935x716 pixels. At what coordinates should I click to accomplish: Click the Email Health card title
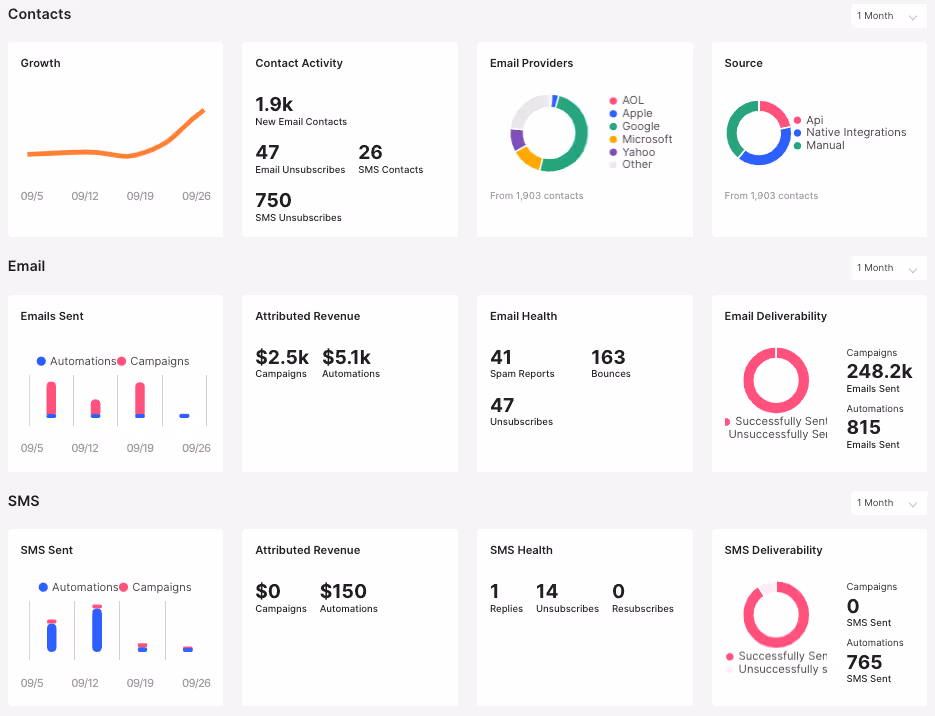pos(524,317)
